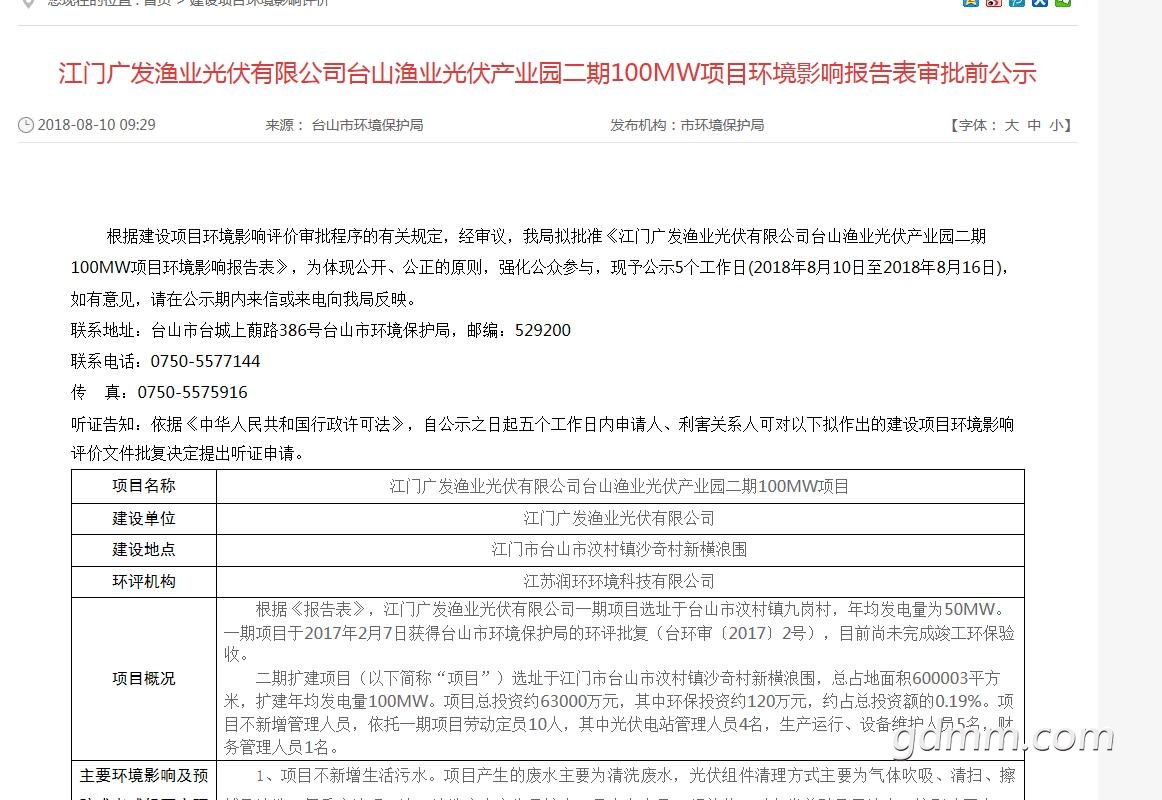Click the contact address line with 邮编 529200
This screenshot has width=1162, height=800.
(321, 330)
